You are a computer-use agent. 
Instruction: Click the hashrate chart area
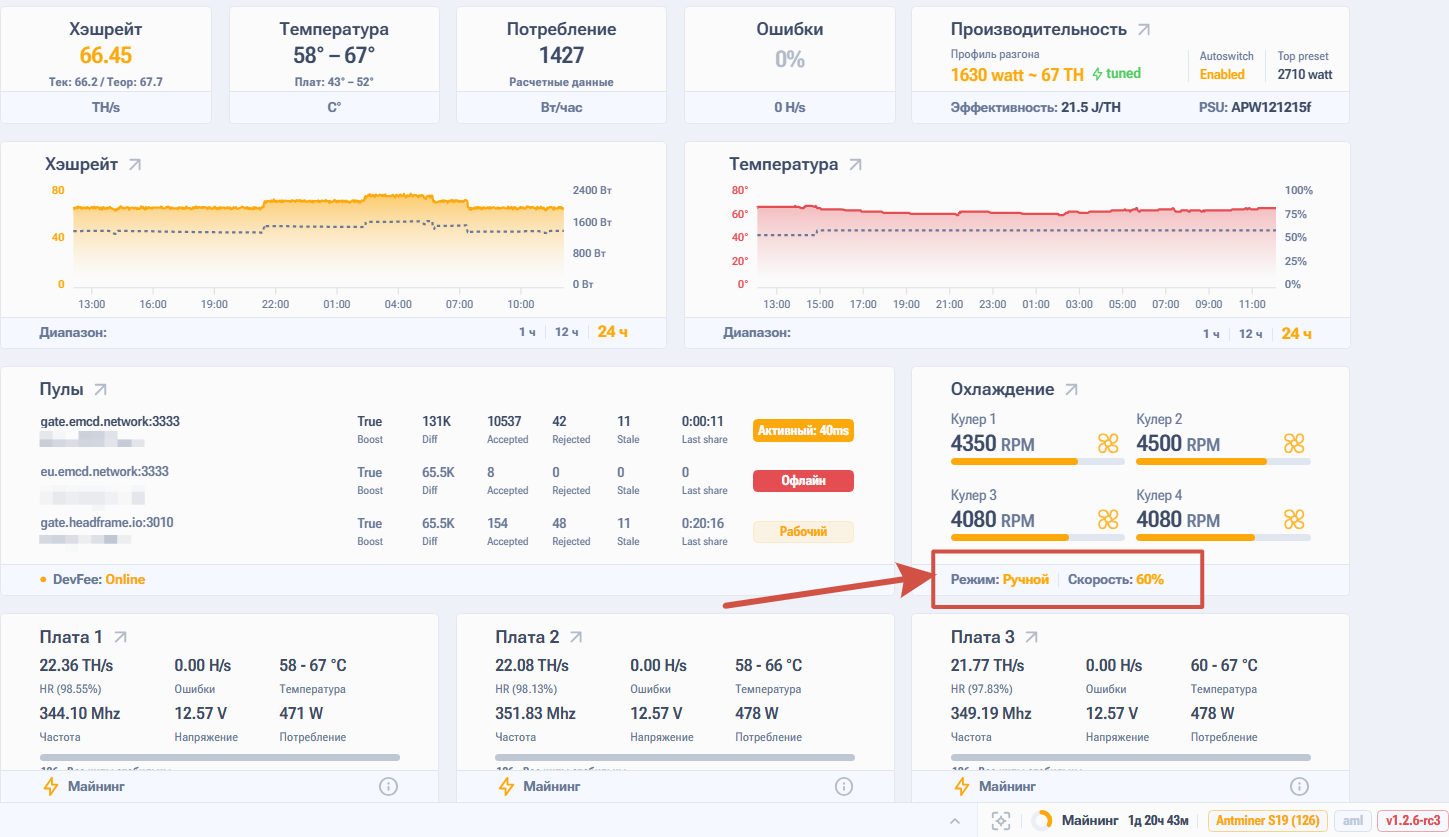coord(319,238)
